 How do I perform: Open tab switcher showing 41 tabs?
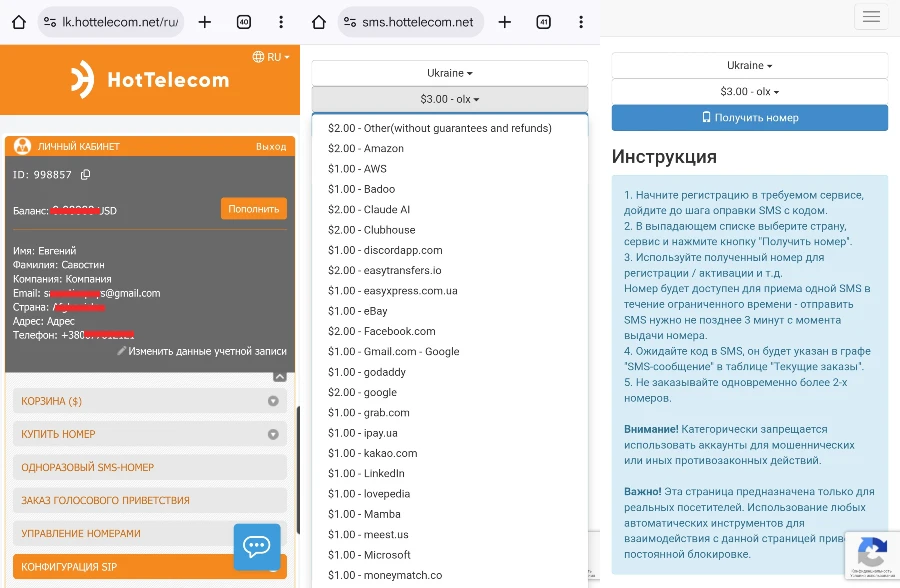point(544,22)
